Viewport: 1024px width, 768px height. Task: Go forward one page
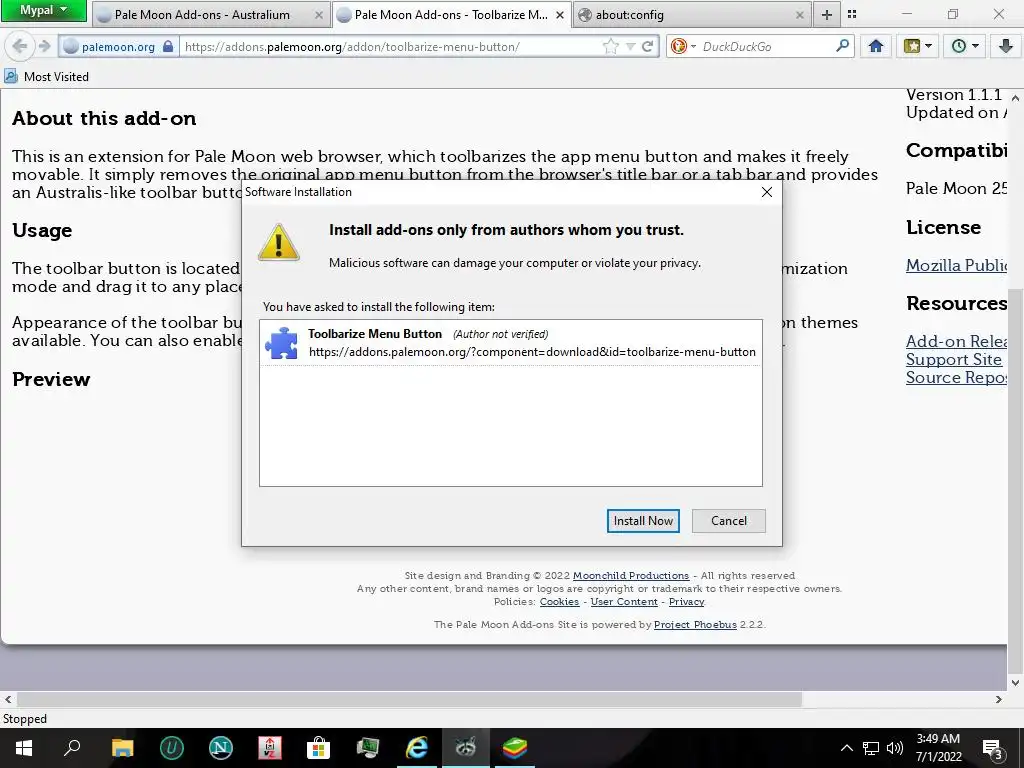44,46
